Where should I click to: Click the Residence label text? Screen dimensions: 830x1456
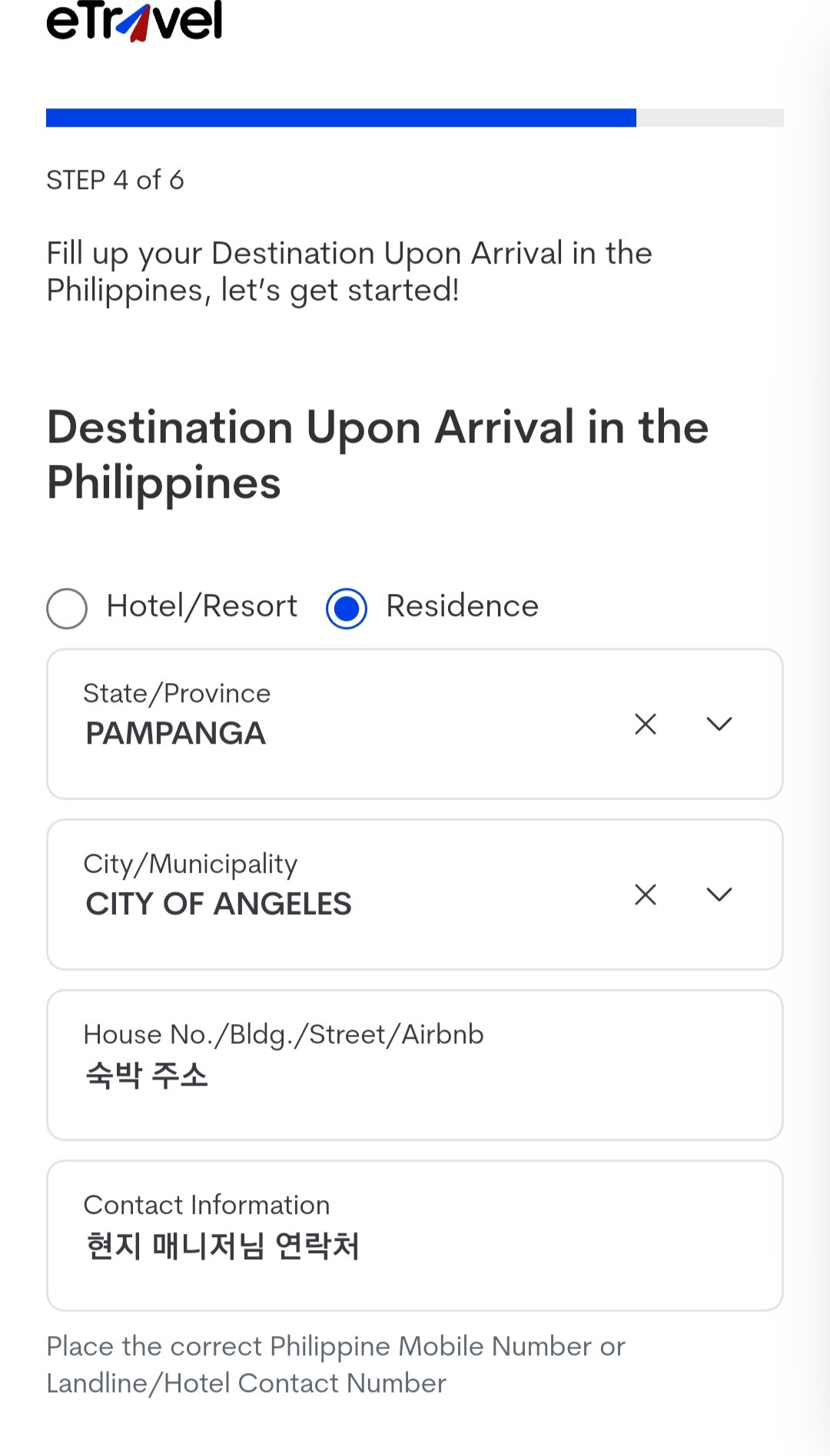tap(462, 606)
